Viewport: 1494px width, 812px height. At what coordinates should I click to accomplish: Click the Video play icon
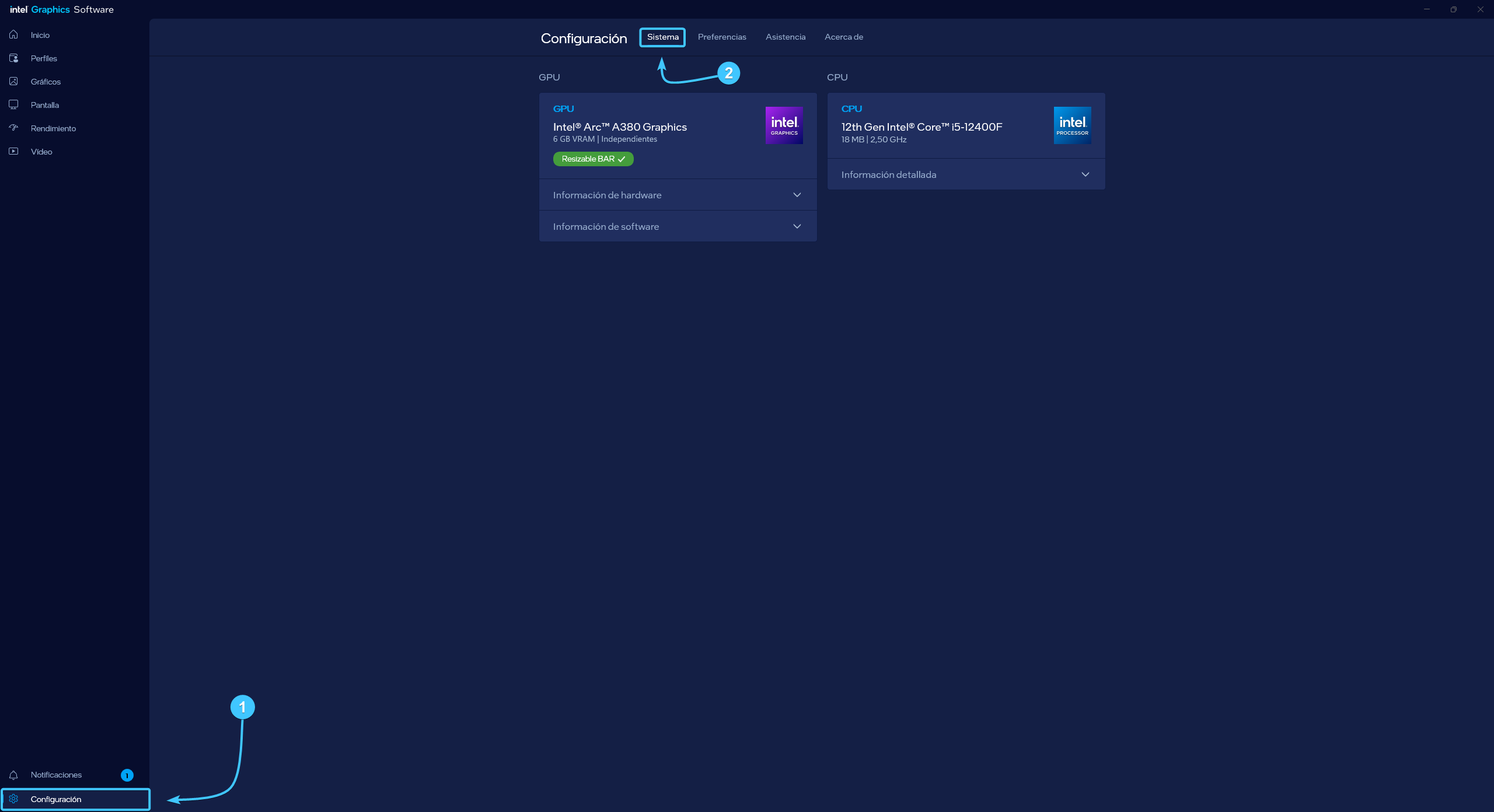[13, 151]
